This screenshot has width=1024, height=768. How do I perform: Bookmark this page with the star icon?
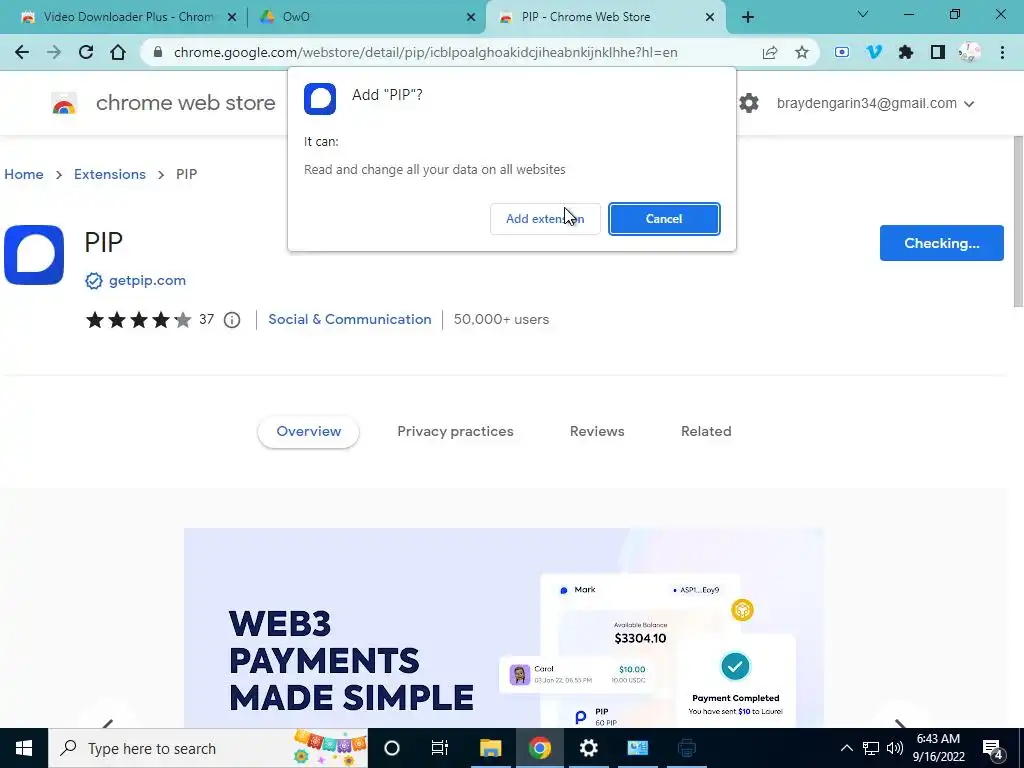point(802,52)
